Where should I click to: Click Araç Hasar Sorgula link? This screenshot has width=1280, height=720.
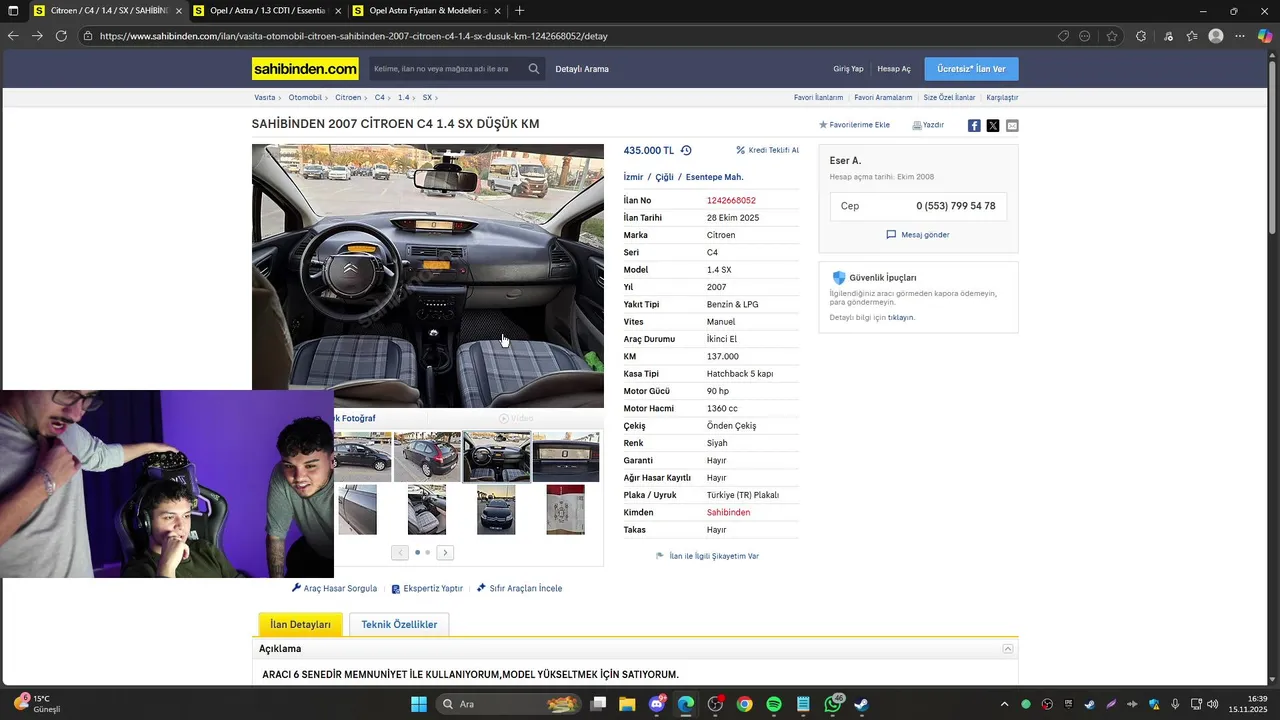(334, 588)
